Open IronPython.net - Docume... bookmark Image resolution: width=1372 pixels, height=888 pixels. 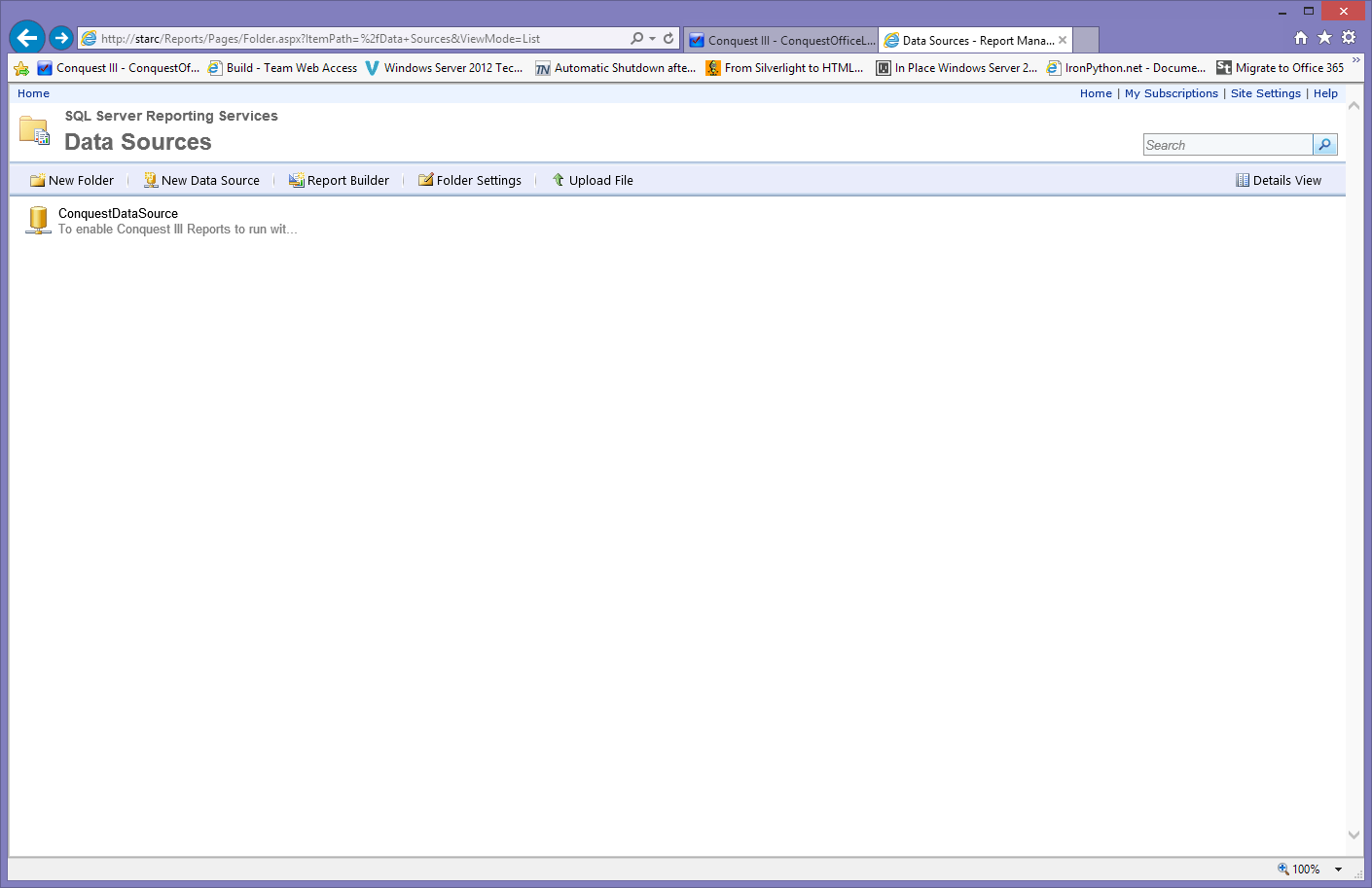(x=1126, y=68)
